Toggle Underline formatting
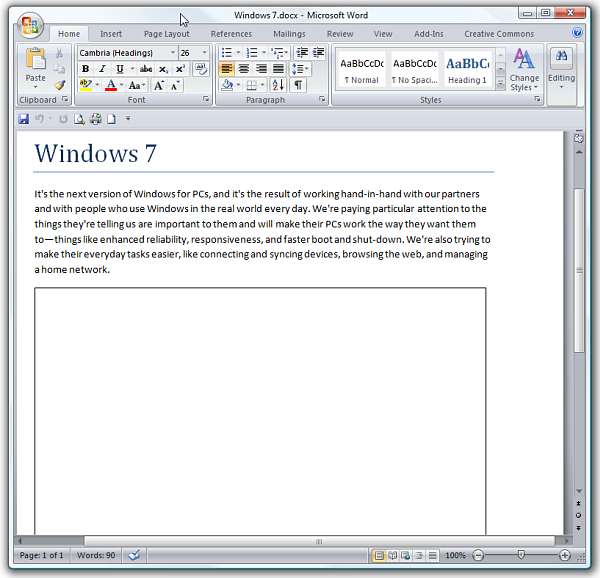The height and width of the screenshot is (578, 600). coord(120,69)
